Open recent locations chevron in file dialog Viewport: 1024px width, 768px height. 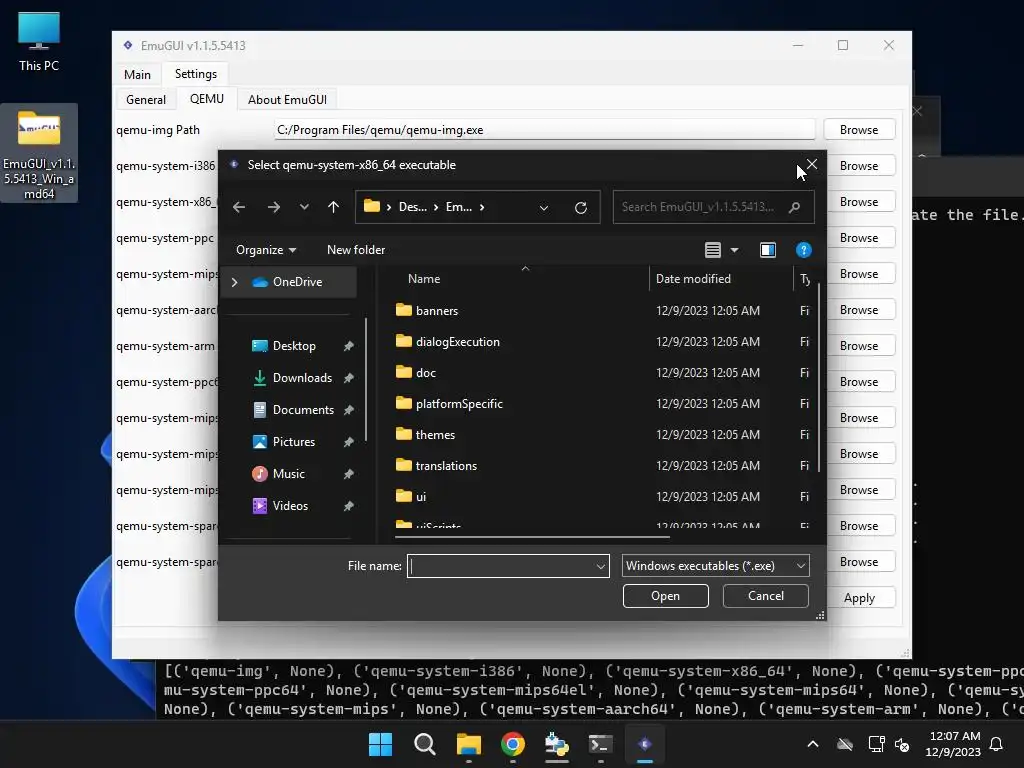(304, 207)
